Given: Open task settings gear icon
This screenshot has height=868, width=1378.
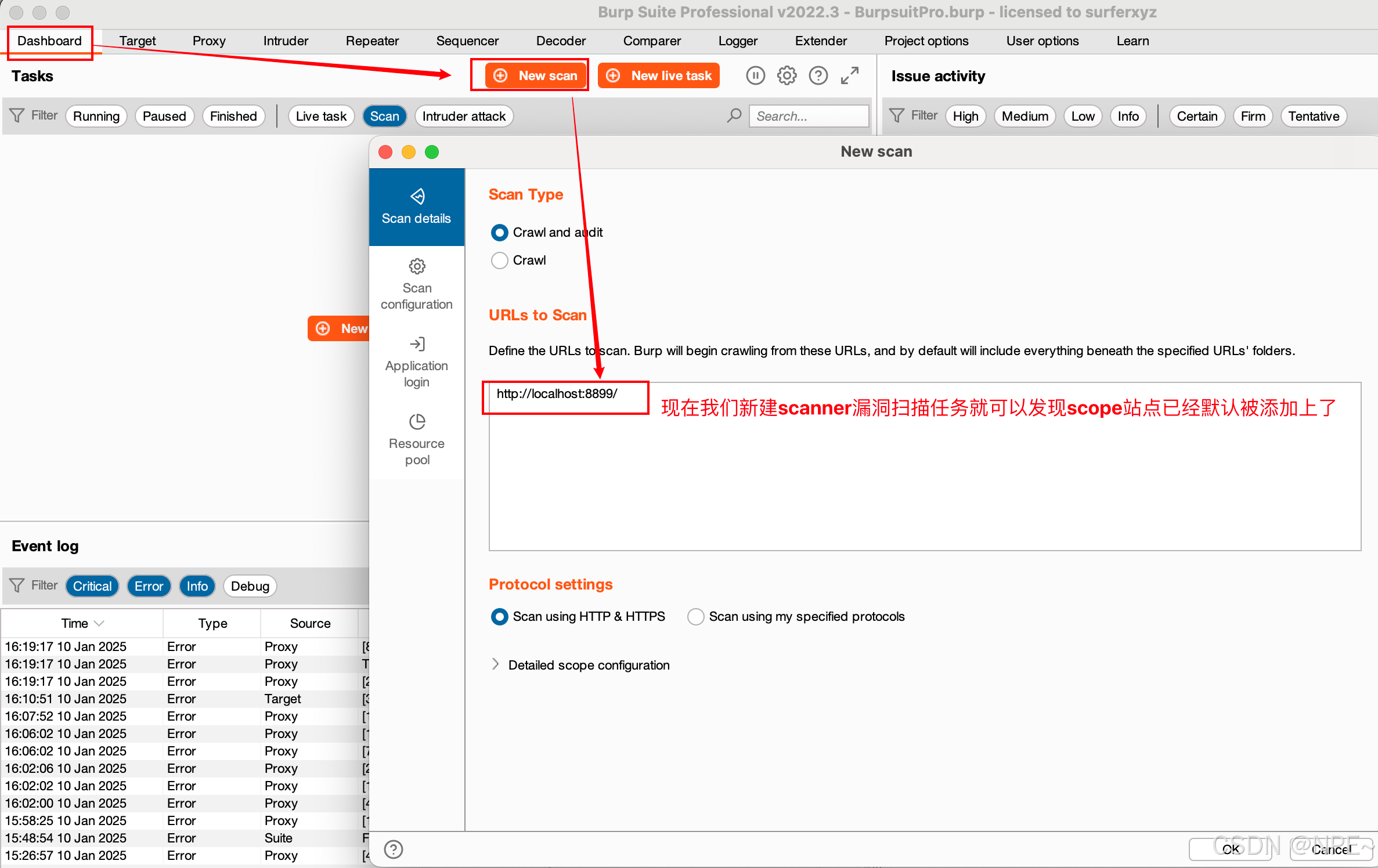Looking at the screenshot, I should 787,75.
